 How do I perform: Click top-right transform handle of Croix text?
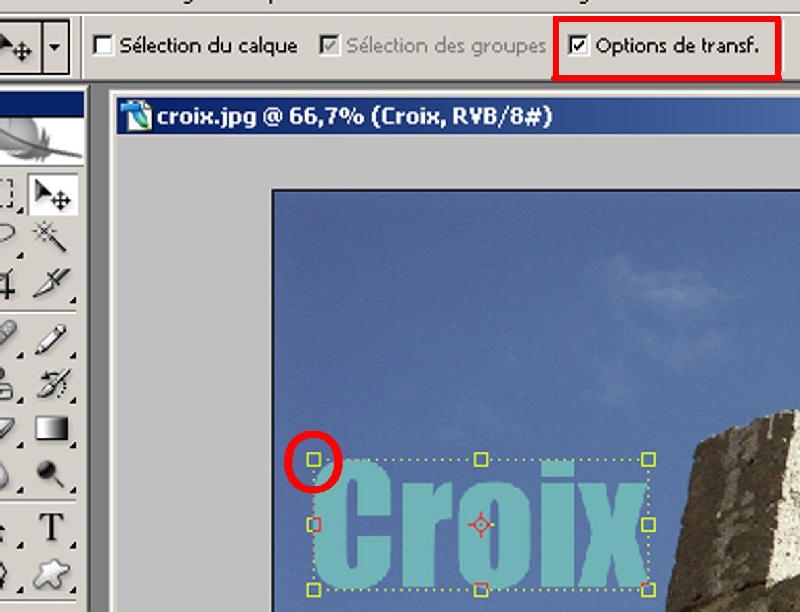pyautogui.click(x=648, y=460)
